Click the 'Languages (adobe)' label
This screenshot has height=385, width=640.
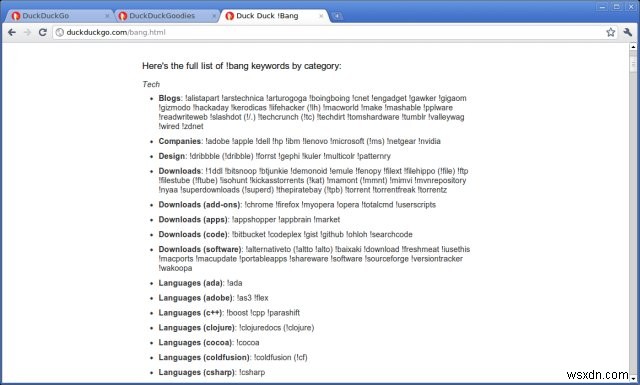tap(196, 298)
